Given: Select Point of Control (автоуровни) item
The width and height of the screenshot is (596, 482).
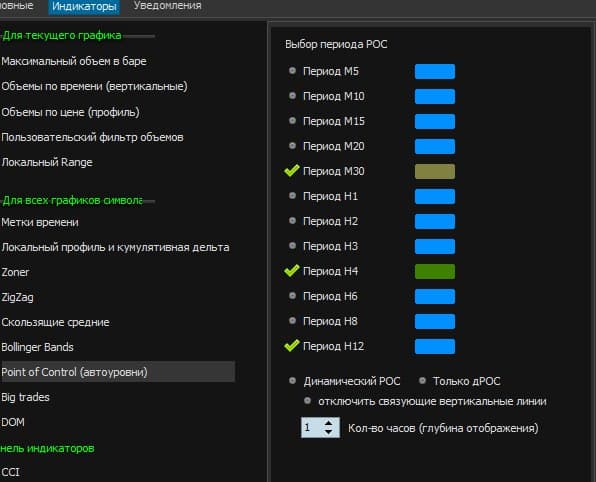Looking at the screenshot, I should coord(118,372).
